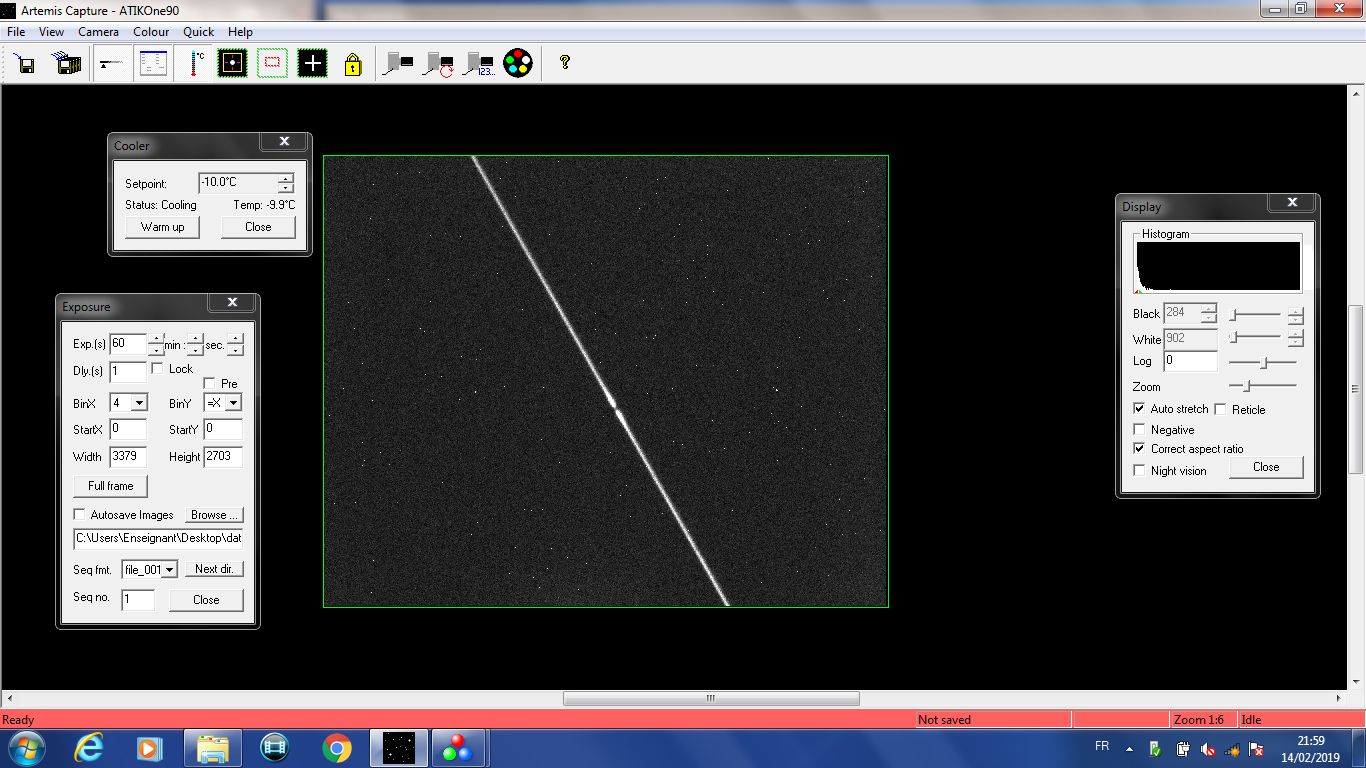1366x768 pixels.
Task: Open the BinX dropdown
Action: click(138, 403)
